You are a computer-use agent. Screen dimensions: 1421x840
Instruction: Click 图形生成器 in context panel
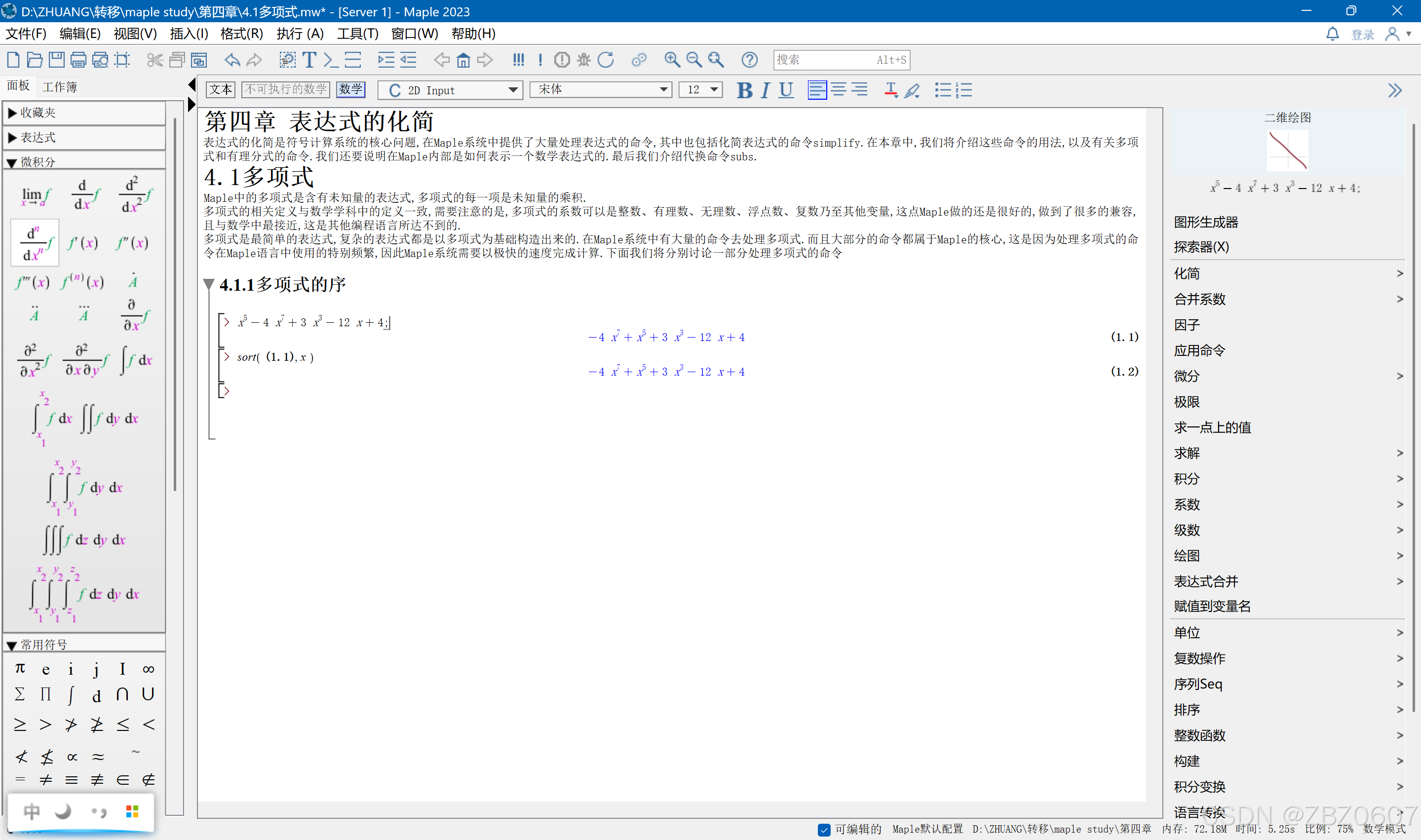click(x=1206, y=222)
